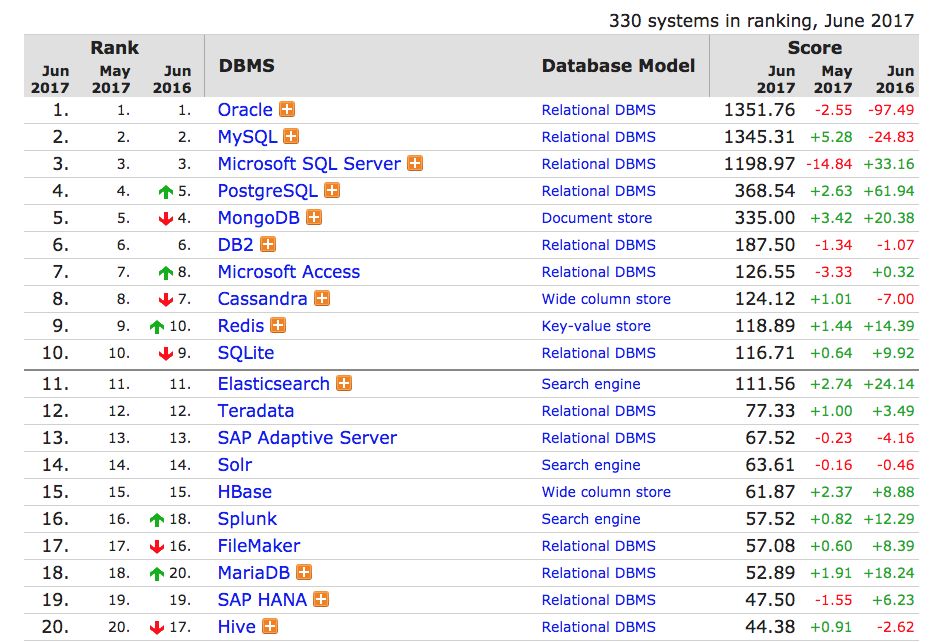This screenshot has height=642, width=942.
Task: Click Wide column store link for HBase
Action: pos(606,492)
